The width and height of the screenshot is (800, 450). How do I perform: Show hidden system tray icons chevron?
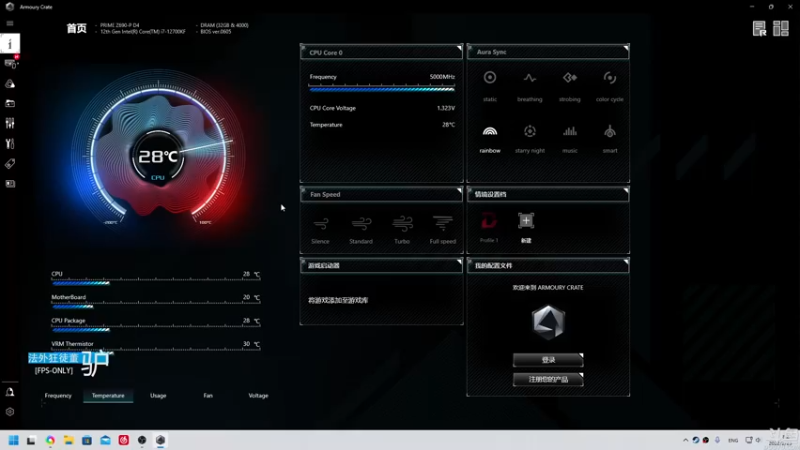[x=685, y=440]
